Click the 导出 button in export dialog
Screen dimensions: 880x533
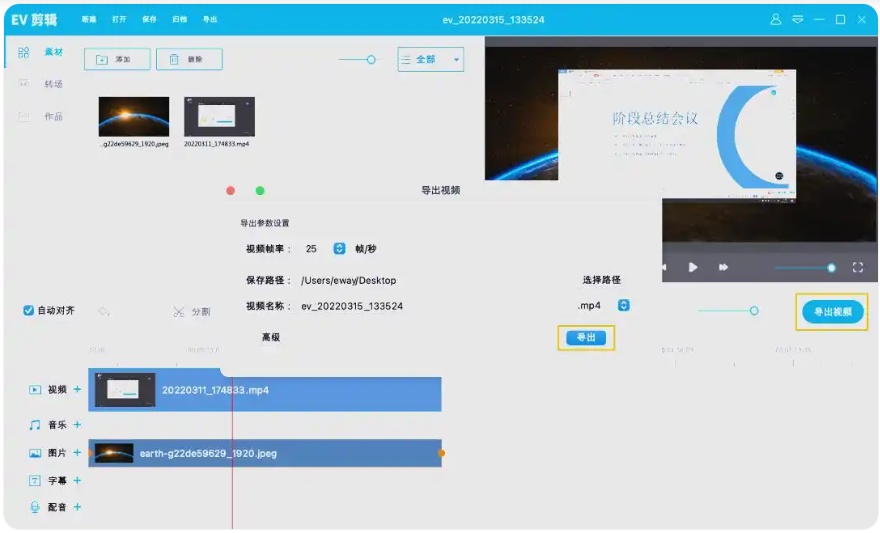click(x=586, y=338)
